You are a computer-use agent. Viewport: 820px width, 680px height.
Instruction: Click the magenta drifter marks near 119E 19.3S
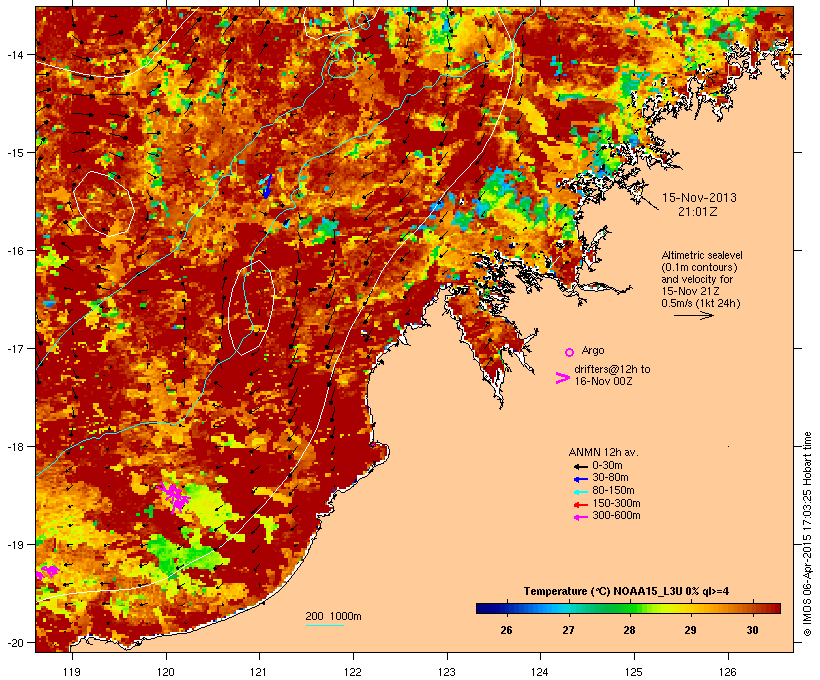(47, 572)
